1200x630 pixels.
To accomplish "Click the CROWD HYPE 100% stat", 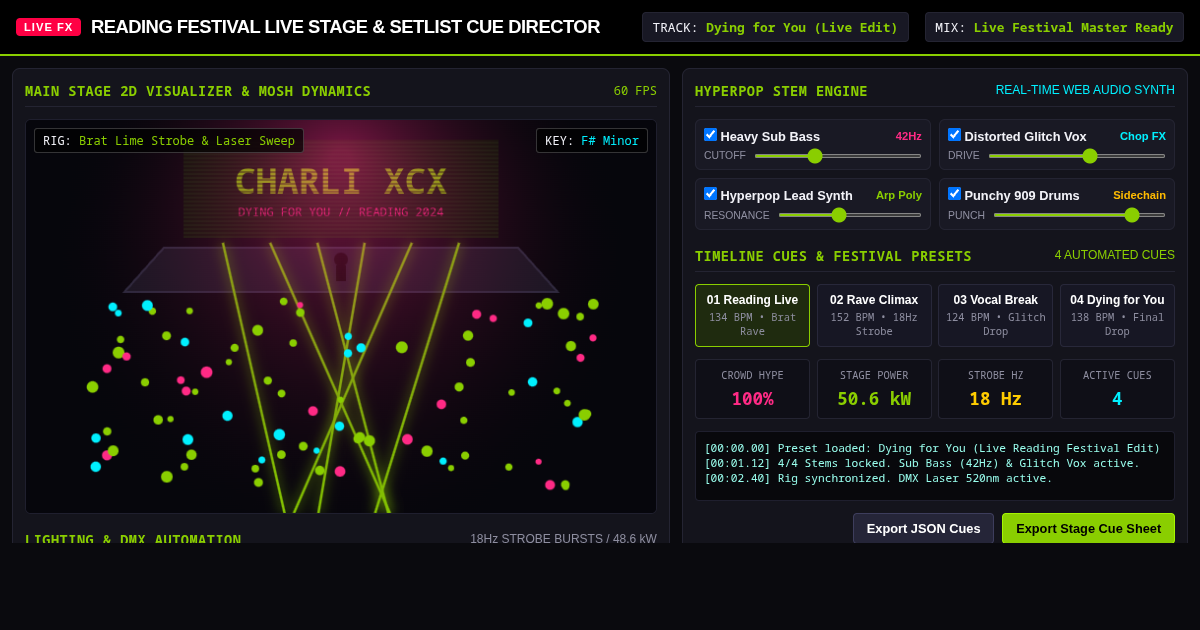I will point(752,389).
